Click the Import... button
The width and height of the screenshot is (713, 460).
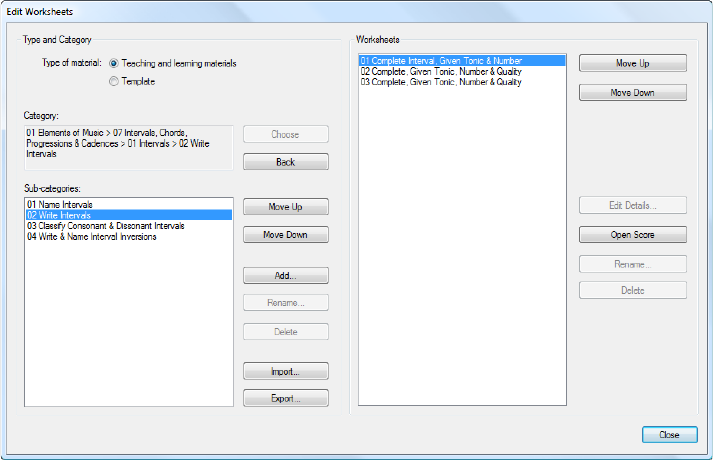coord(286,371)
